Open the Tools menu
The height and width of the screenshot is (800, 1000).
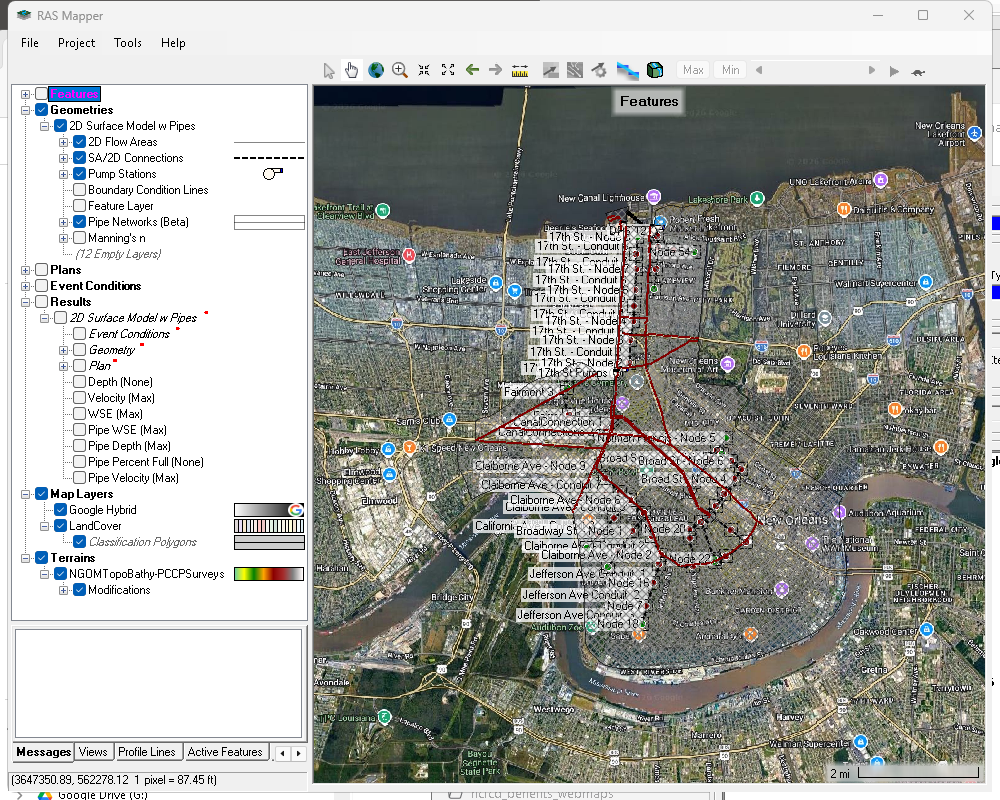[x=128, y=43]
